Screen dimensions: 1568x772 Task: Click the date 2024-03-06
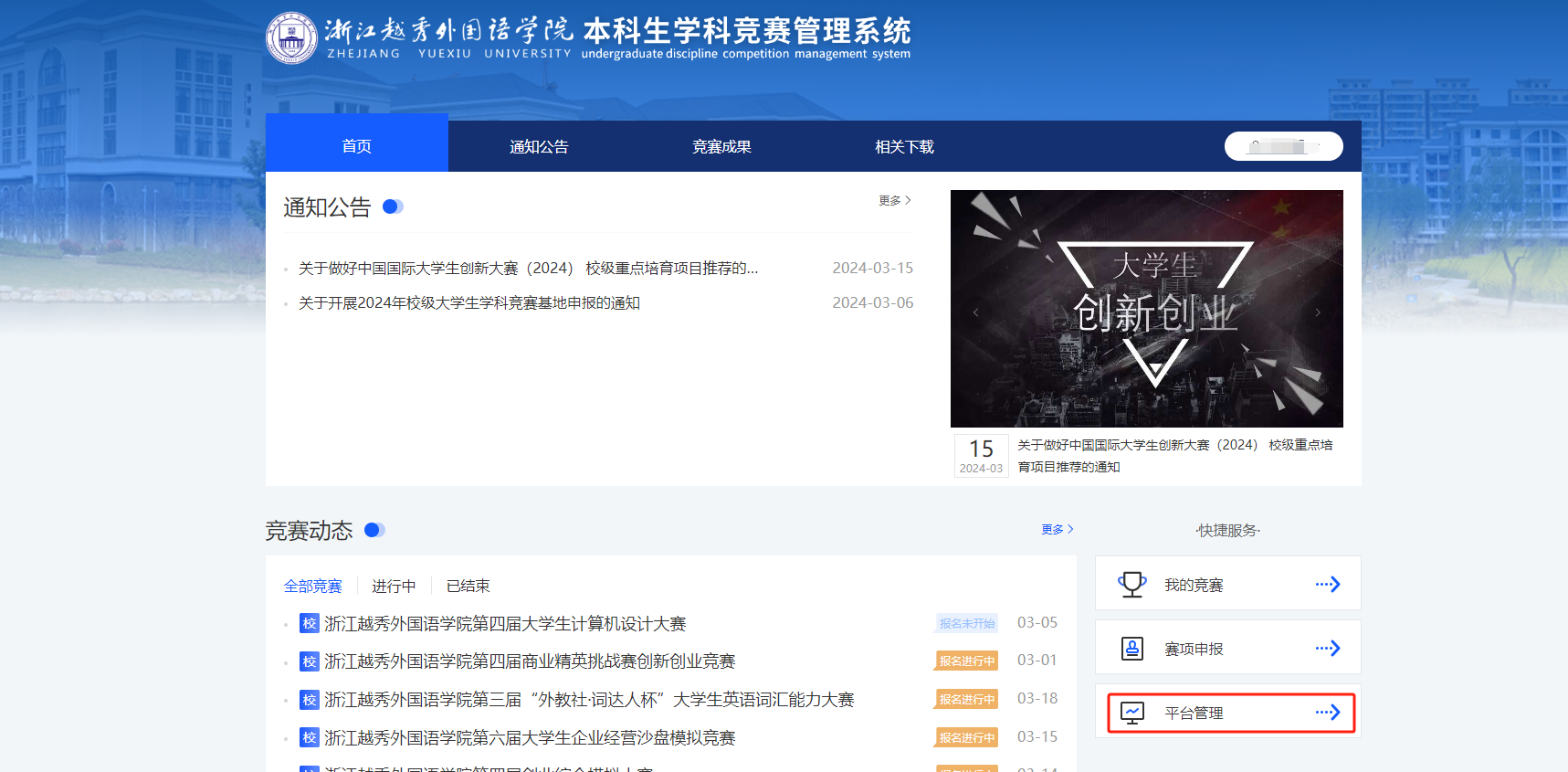coord(873,302)
